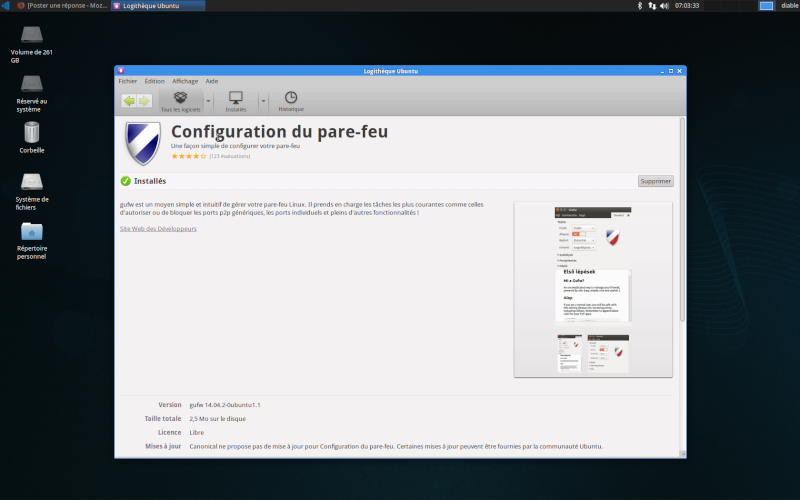800x500 pixels.
Task: Open the Site Web des Développeurs link
Action: [x=158, y=229]
